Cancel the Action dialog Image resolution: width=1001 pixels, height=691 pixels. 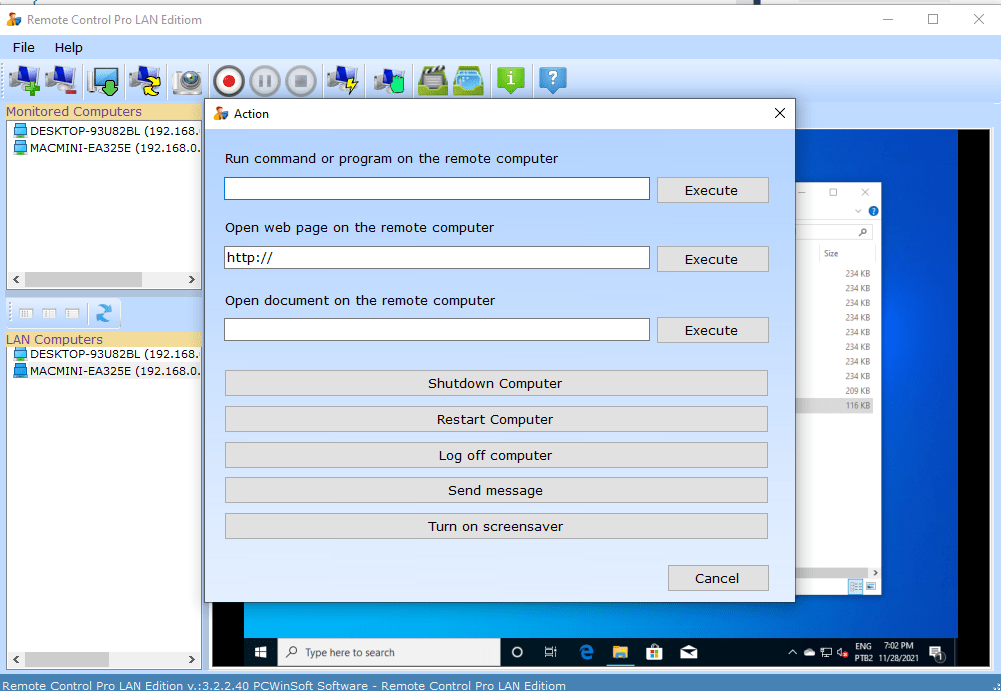tap(718, 578)
